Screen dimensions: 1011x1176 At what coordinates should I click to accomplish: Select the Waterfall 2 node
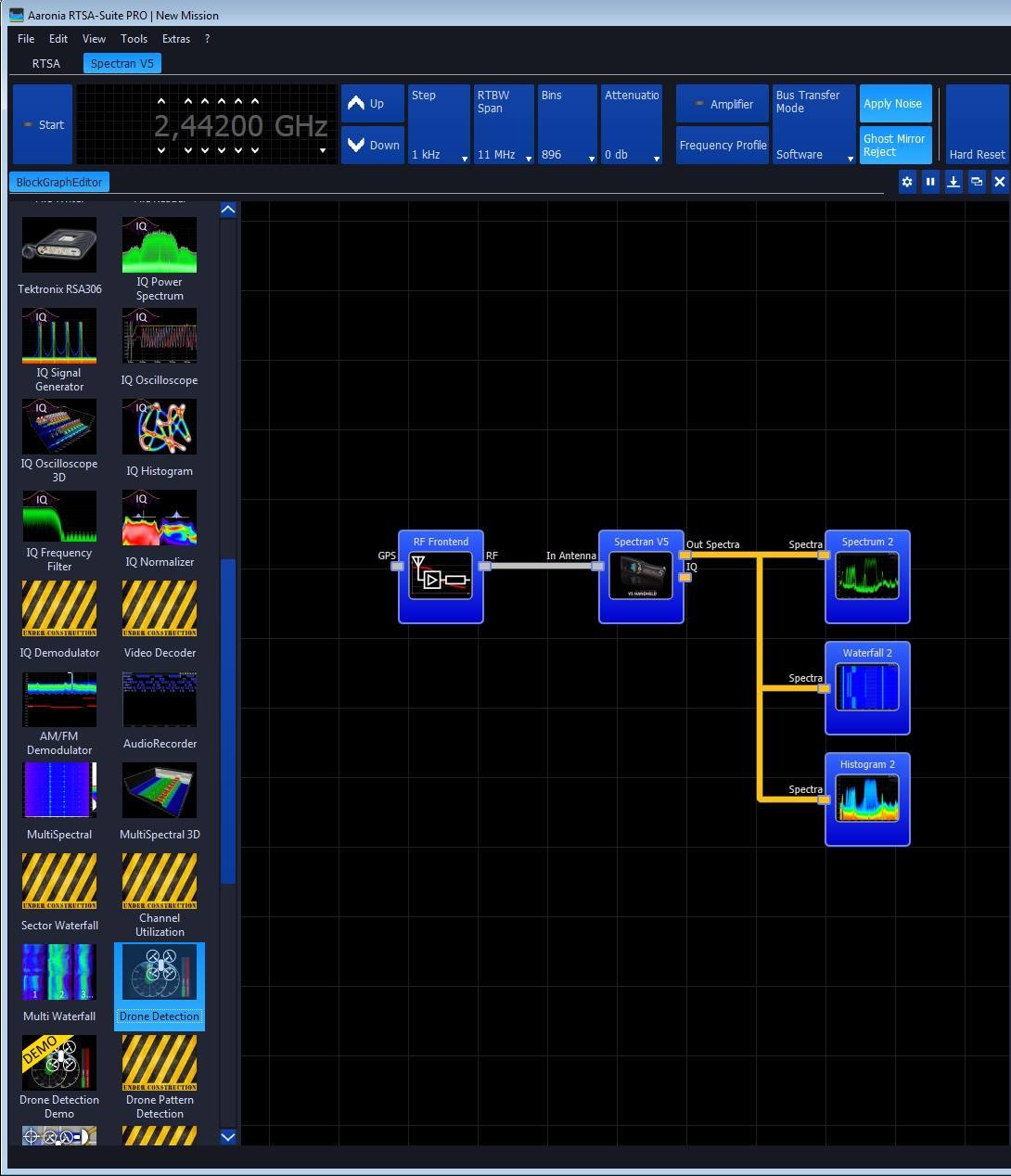[x=867, y=688]
